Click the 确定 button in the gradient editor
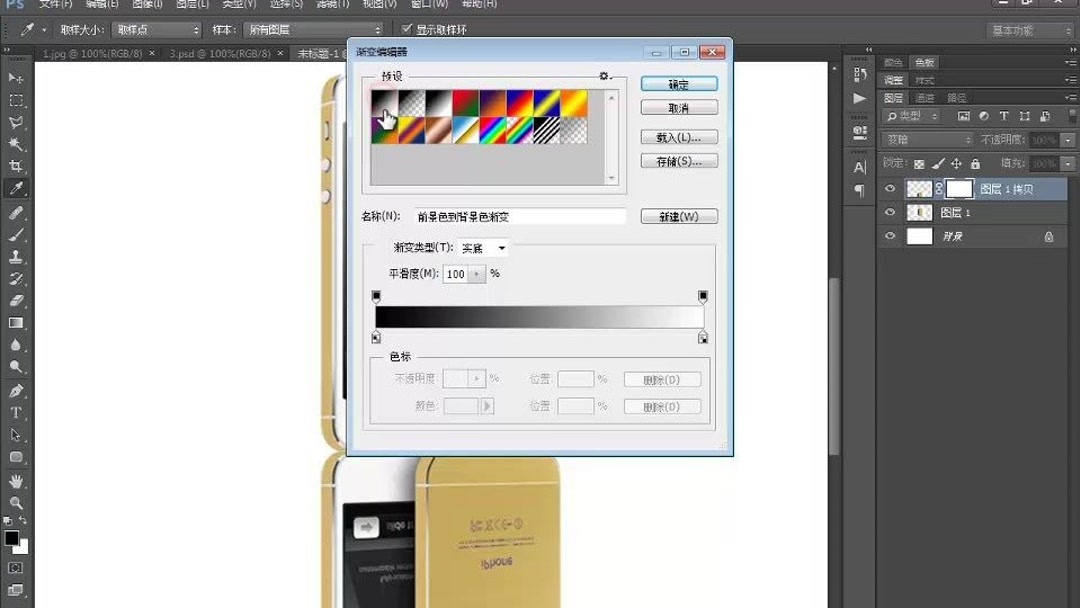The height and width of the screenshot is (608, 1080). coord(678,83)
